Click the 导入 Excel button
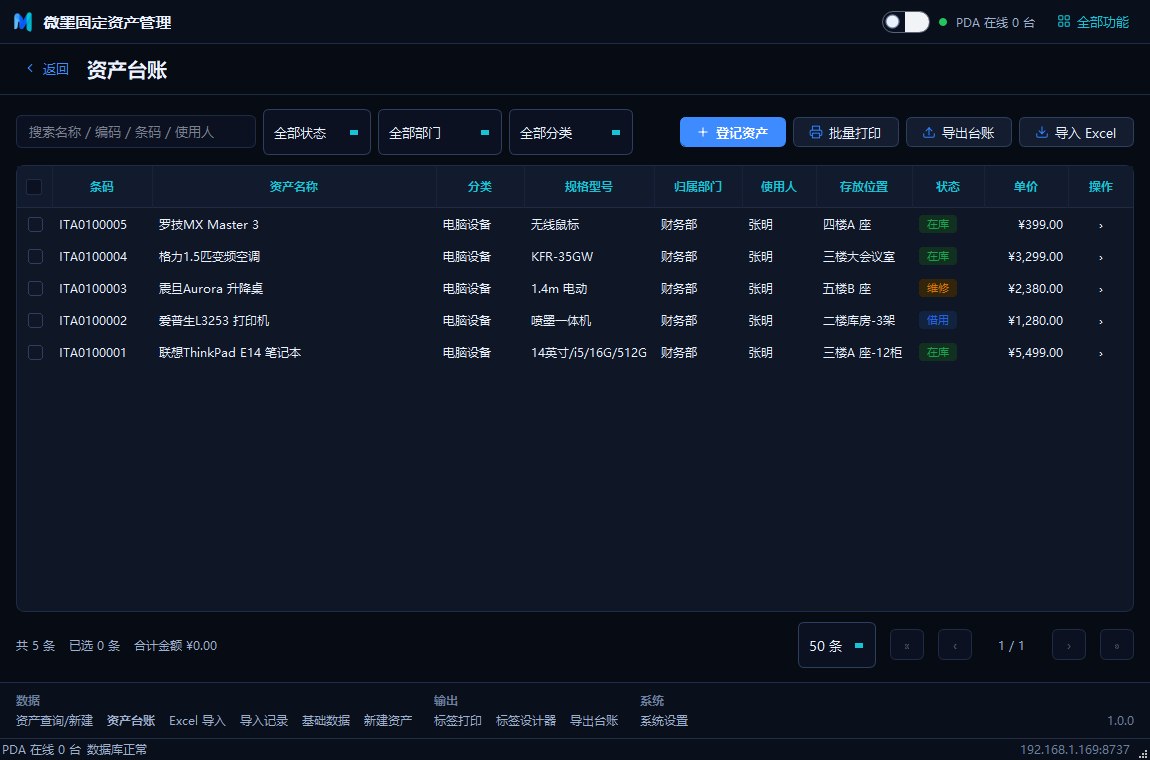1150x760 pixels. pyautogui.click(x=1076, y=132)
